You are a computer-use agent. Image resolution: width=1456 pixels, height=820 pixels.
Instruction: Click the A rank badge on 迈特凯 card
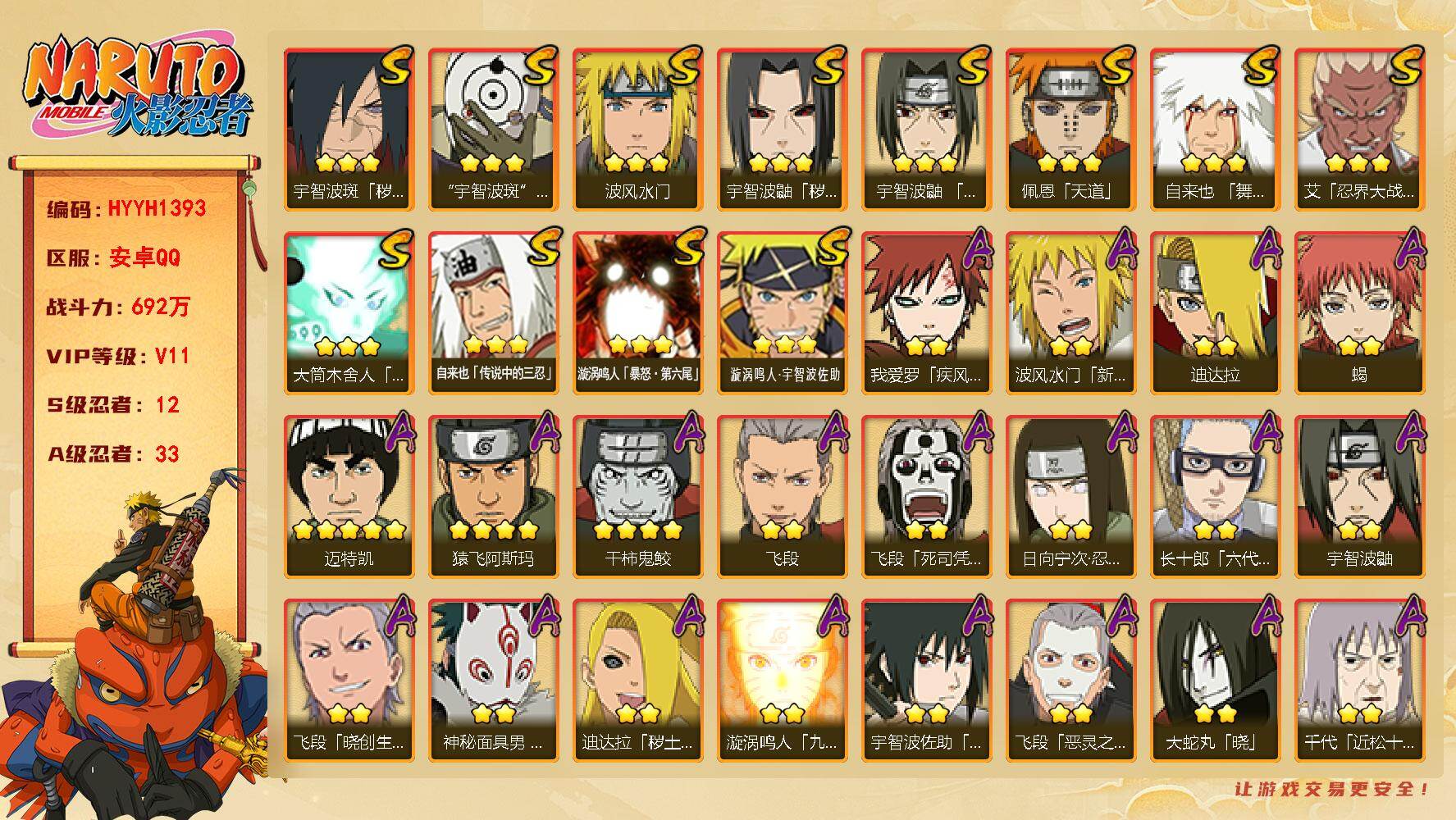(x=395, y=435)
